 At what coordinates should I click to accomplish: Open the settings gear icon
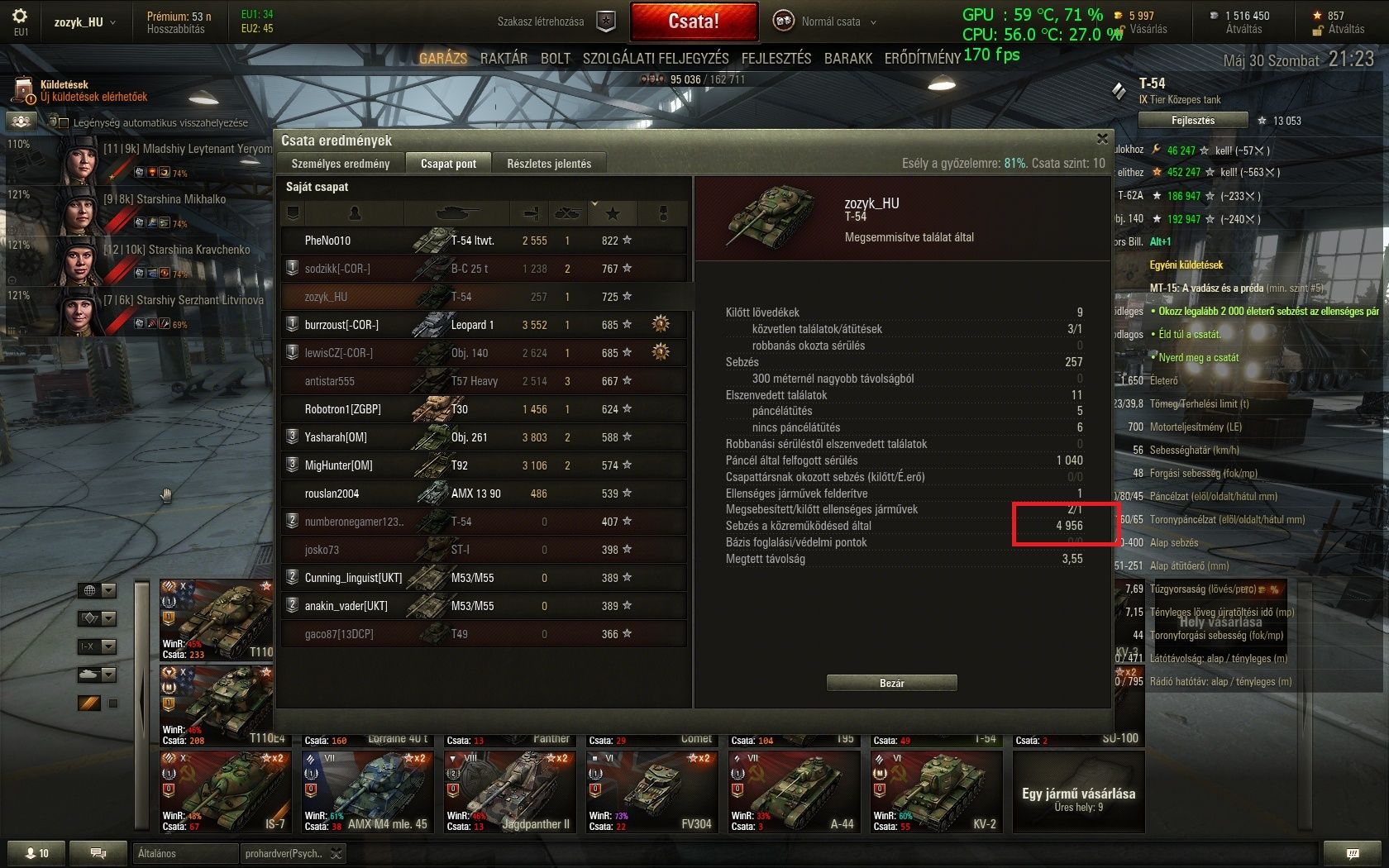20,17
